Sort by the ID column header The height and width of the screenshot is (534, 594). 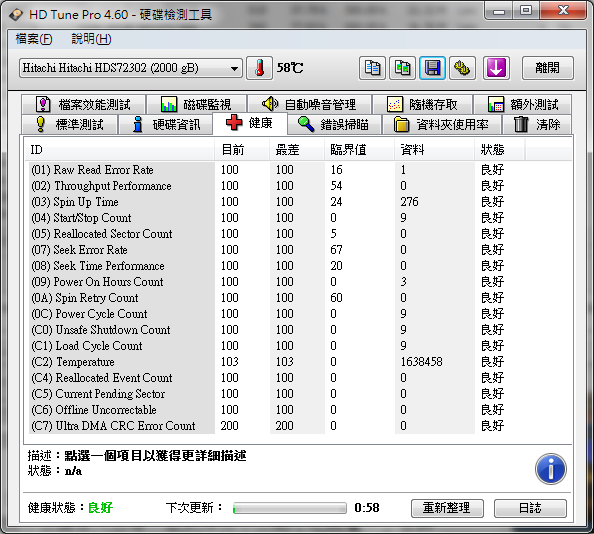(x=120, y=150)
